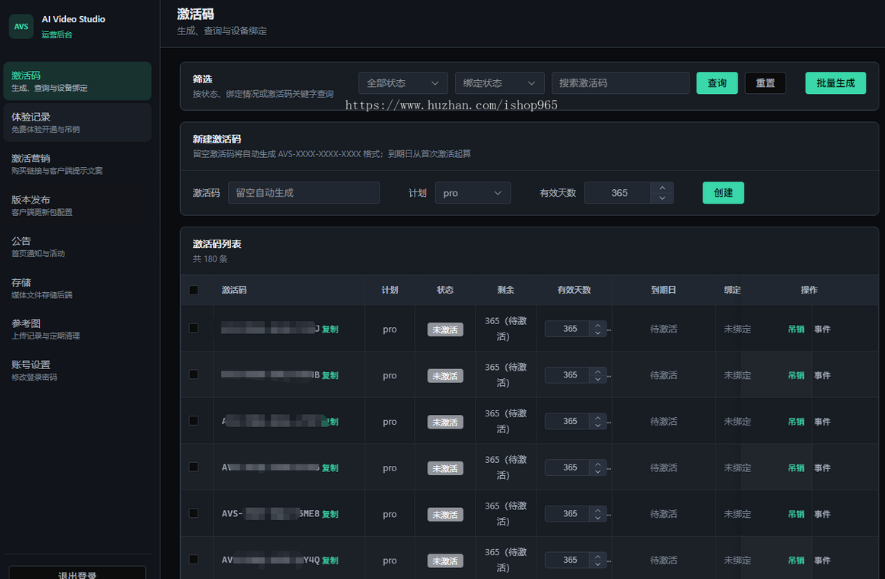Click the 创建 button
Viewport: 885px width, 579px height.
pos(723,193)
